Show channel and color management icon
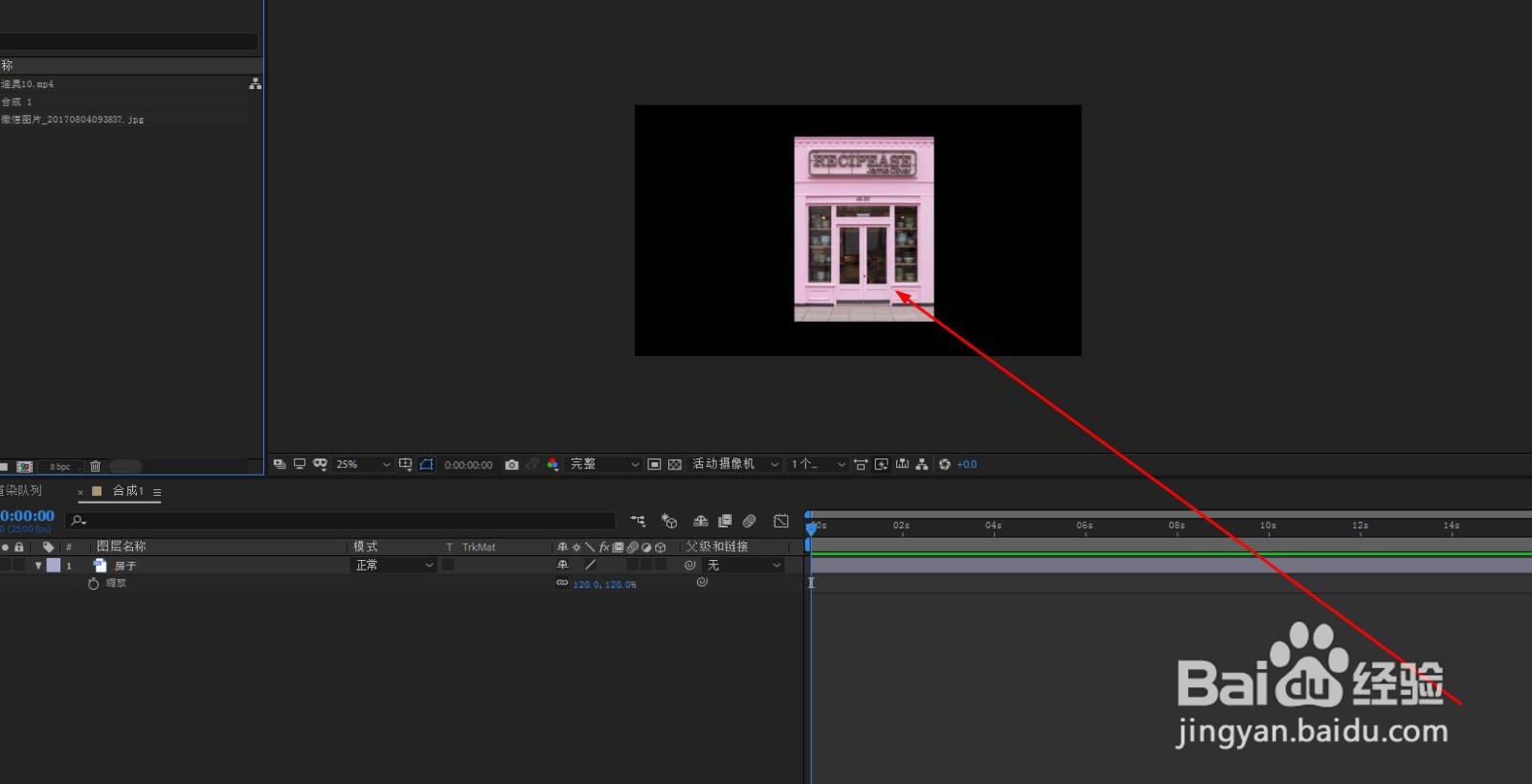 point(552,464)
